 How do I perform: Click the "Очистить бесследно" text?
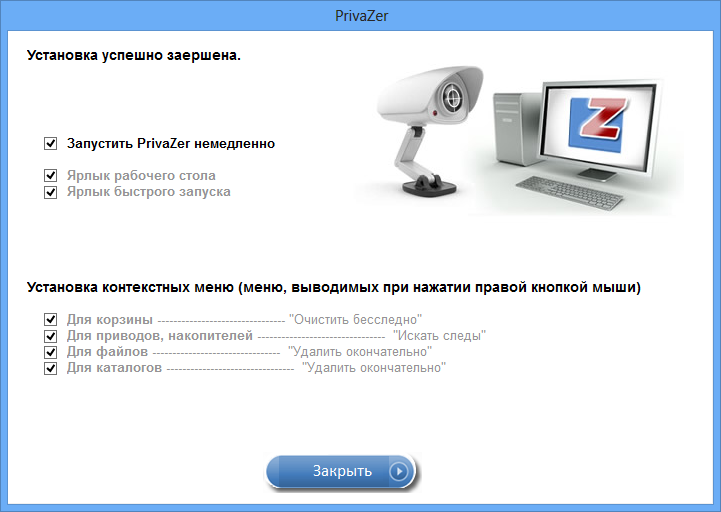pyautogui.click(x=355, y=320)
